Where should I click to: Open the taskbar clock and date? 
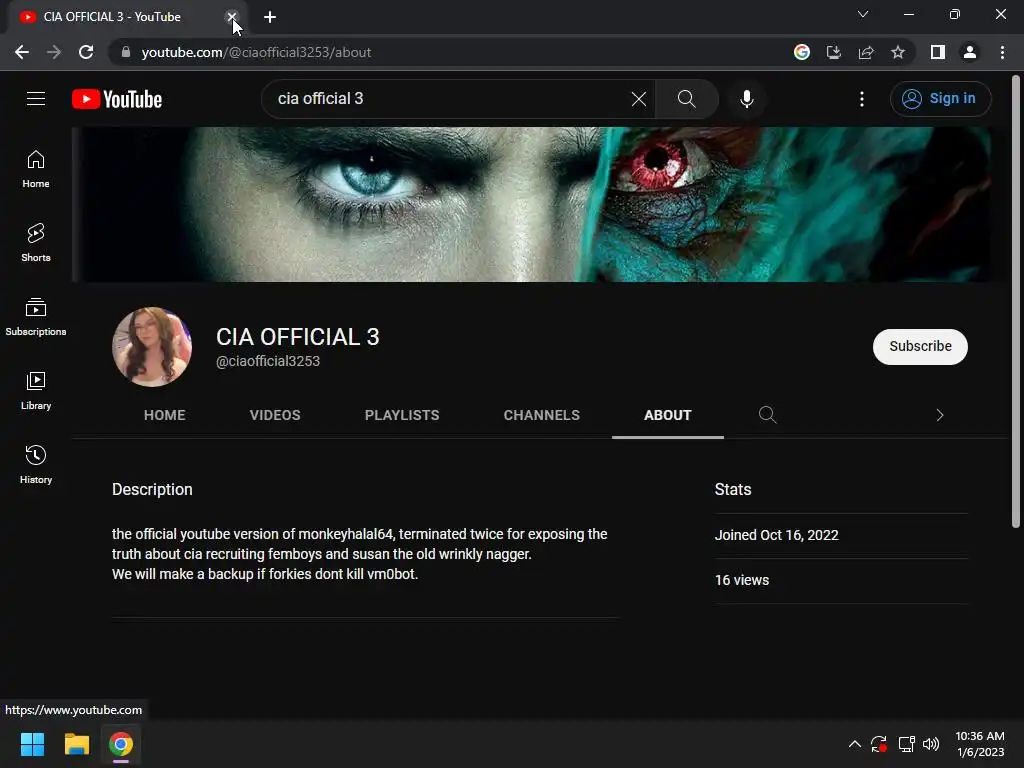(x=980, y=744)
